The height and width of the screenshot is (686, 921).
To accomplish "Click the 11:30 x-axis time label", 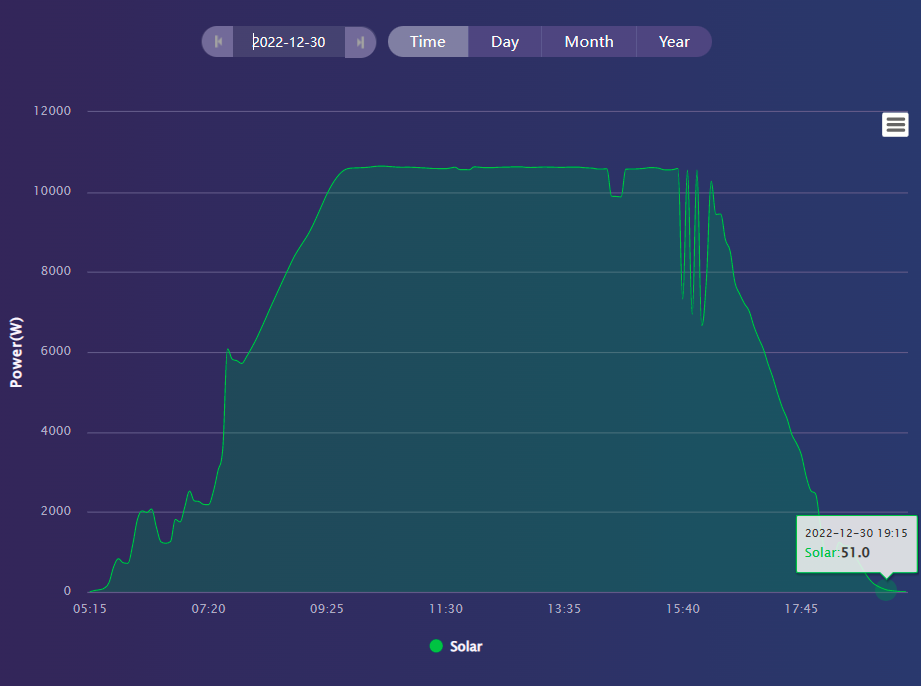I will [446, 608].
